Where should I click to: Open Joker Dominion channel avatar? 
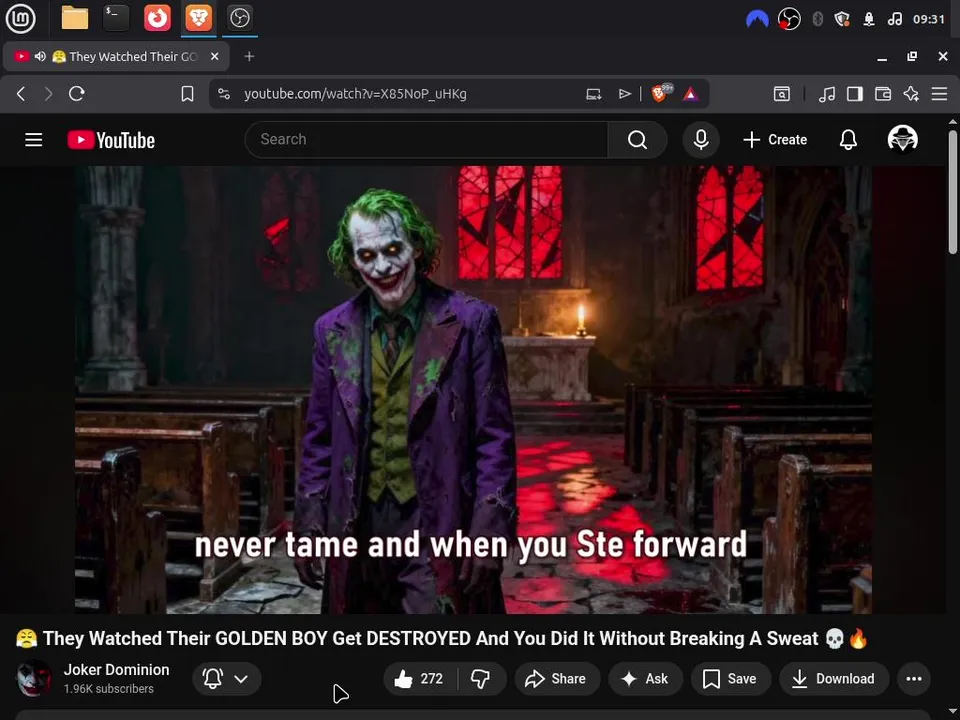[x=33, y=678]
